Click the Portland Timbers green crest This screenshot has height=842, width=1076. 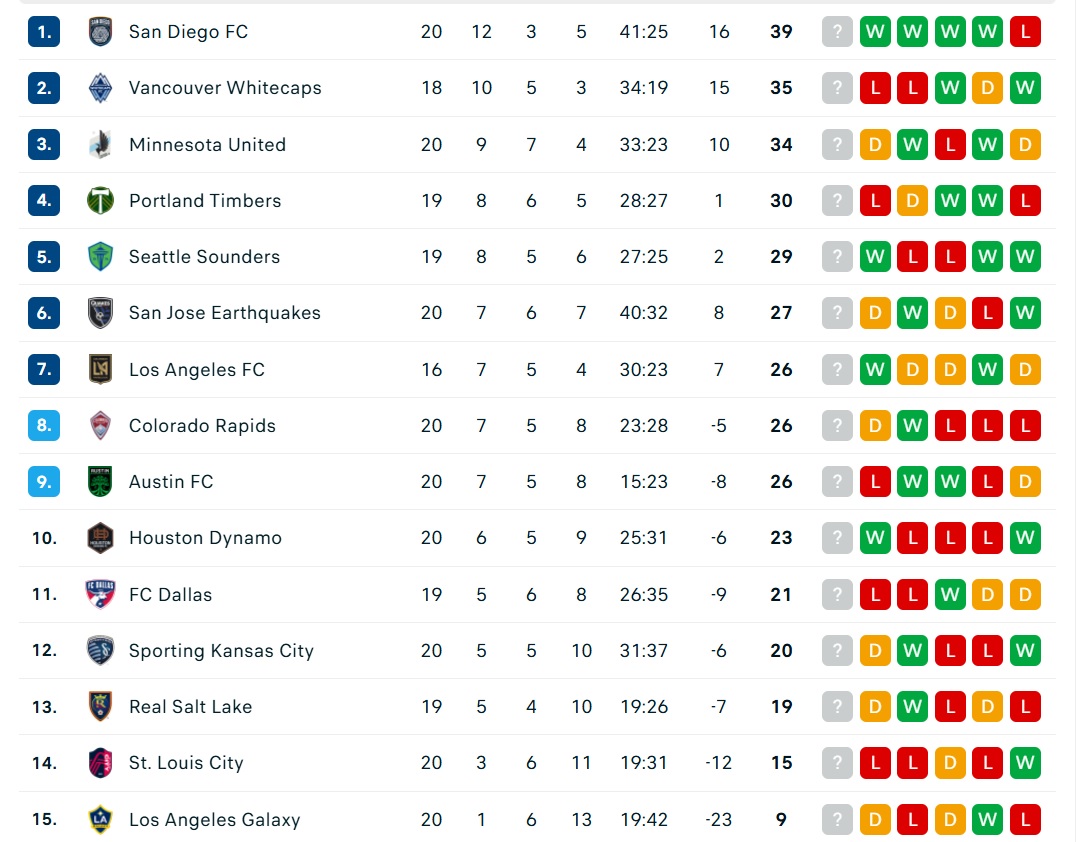pos(100,200)
